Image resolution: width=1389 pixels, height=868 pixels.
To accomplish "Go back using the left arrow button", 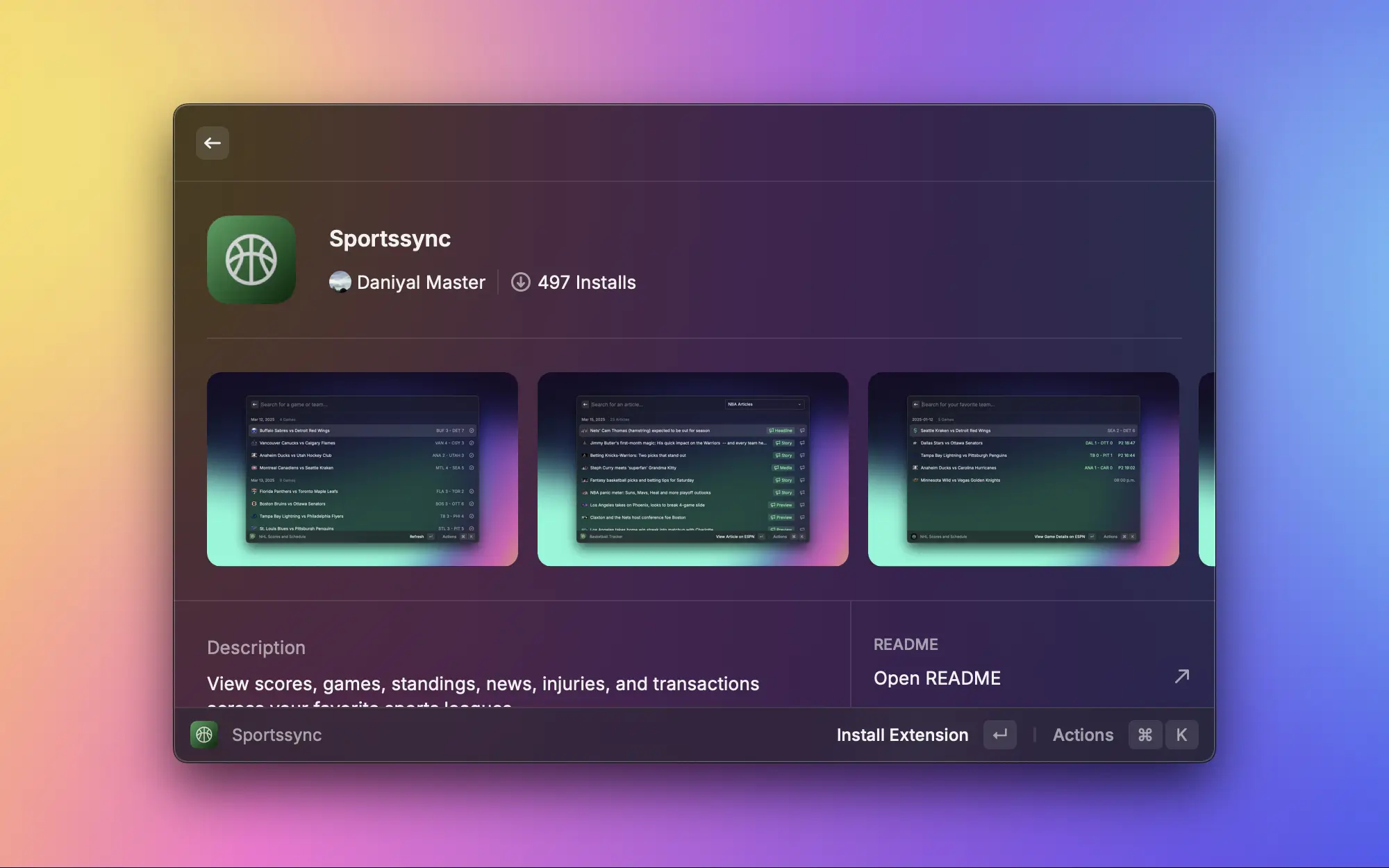I will 213,143.
